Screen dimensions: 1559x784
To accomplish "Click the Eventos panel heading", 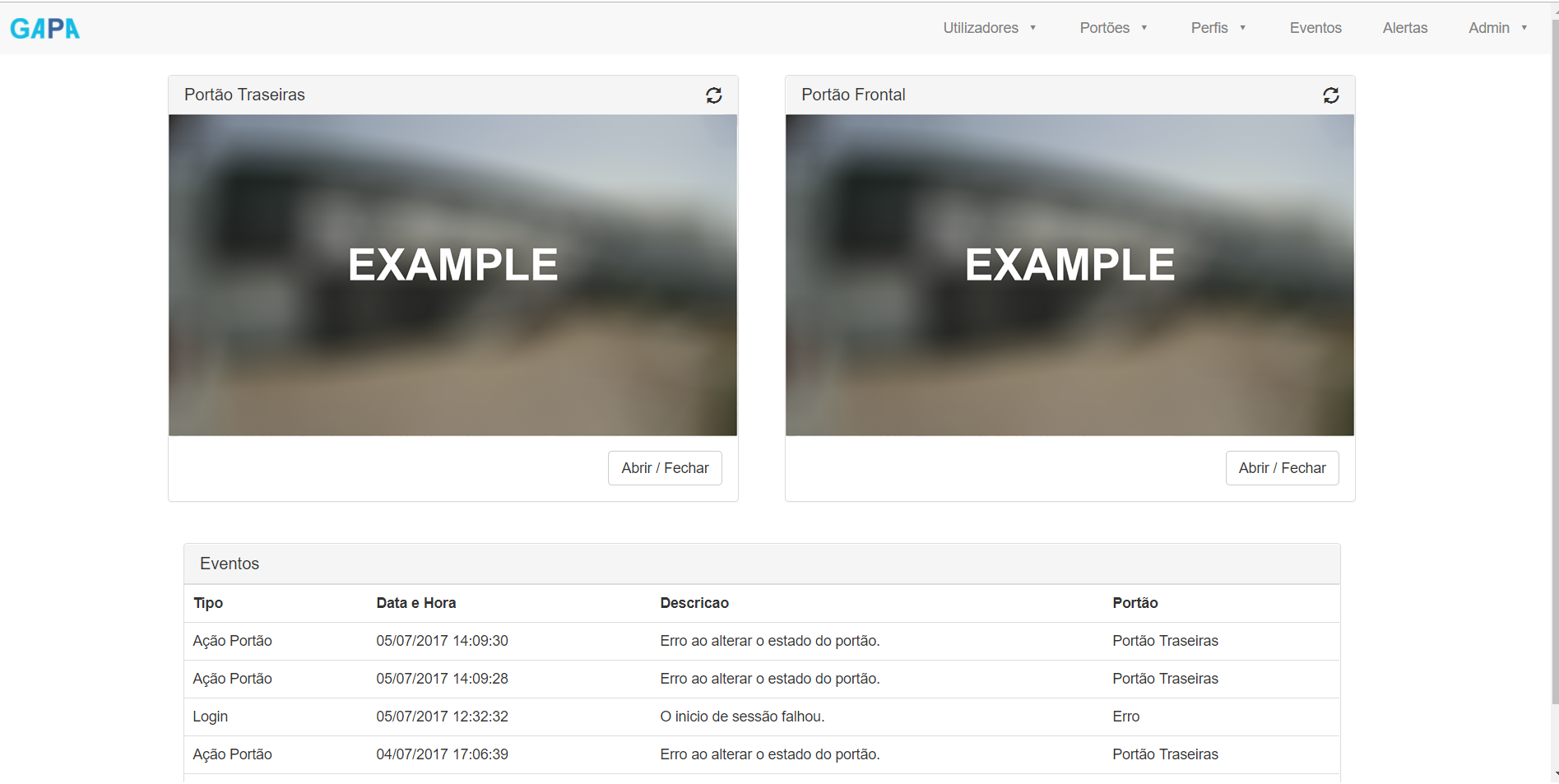I will (x=230, y=564).
